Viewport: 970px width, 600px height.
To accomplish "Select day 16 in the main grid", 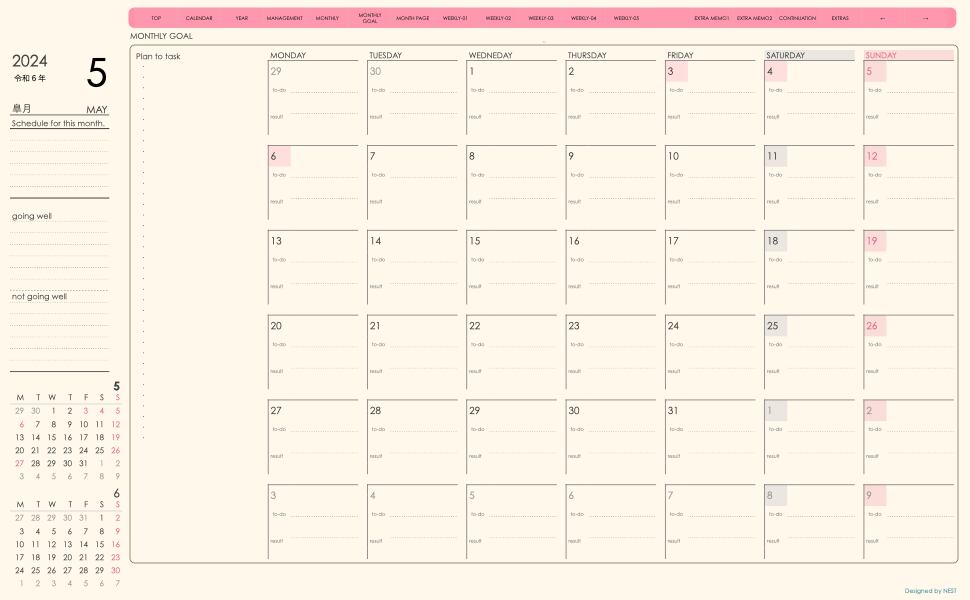I will [x=574, y=241].
